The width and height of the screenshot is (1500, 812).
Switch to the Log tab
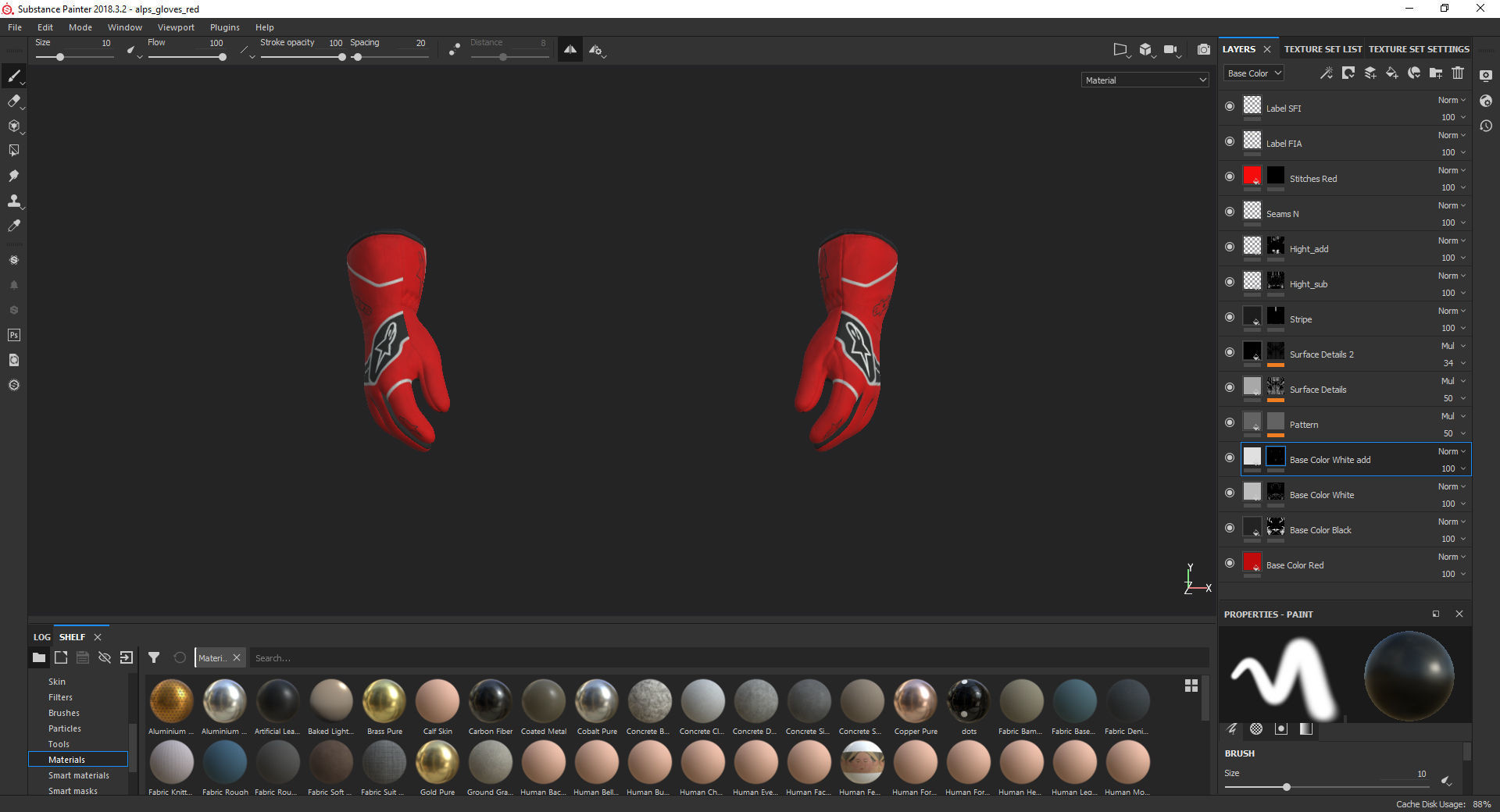pos(42,637)
